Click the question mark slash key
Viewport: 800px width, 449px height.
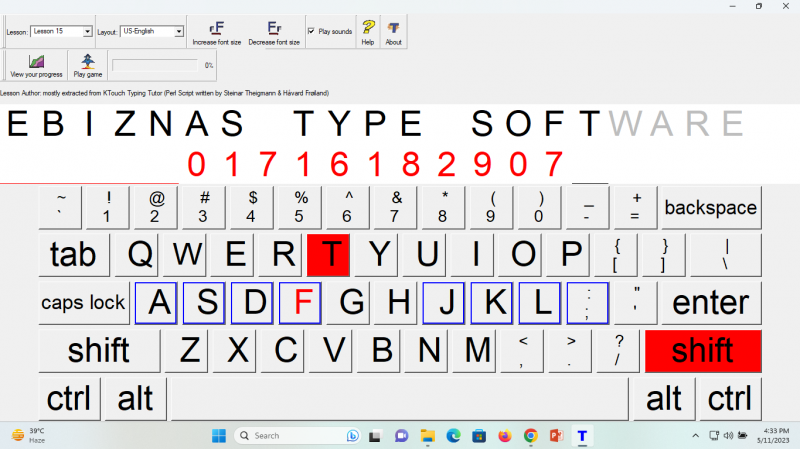tap(618, 351)
